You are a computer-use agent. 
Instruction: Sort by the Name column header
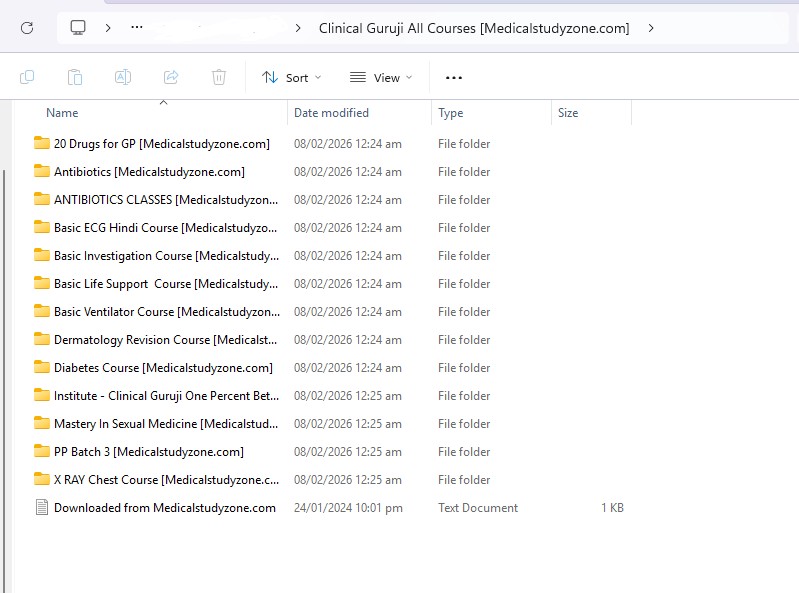(x=62, y=113)
